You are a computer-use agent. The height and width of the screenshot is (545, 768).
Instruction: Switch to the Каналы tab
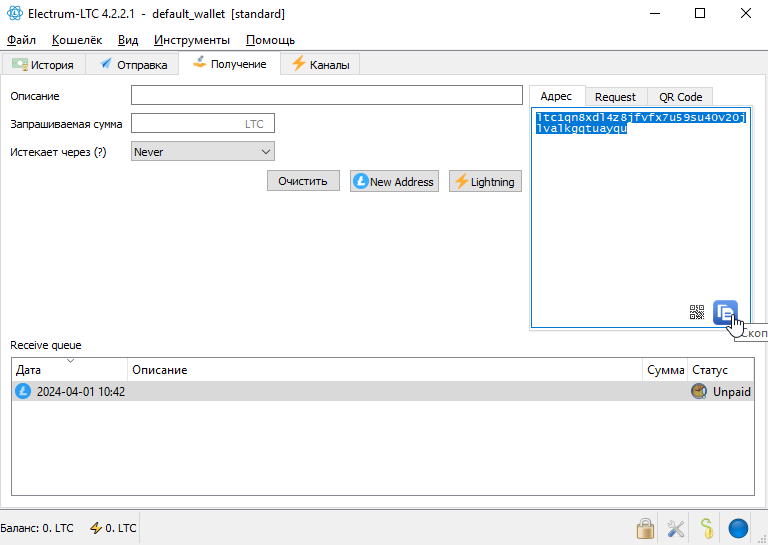[x=320, y=65]
